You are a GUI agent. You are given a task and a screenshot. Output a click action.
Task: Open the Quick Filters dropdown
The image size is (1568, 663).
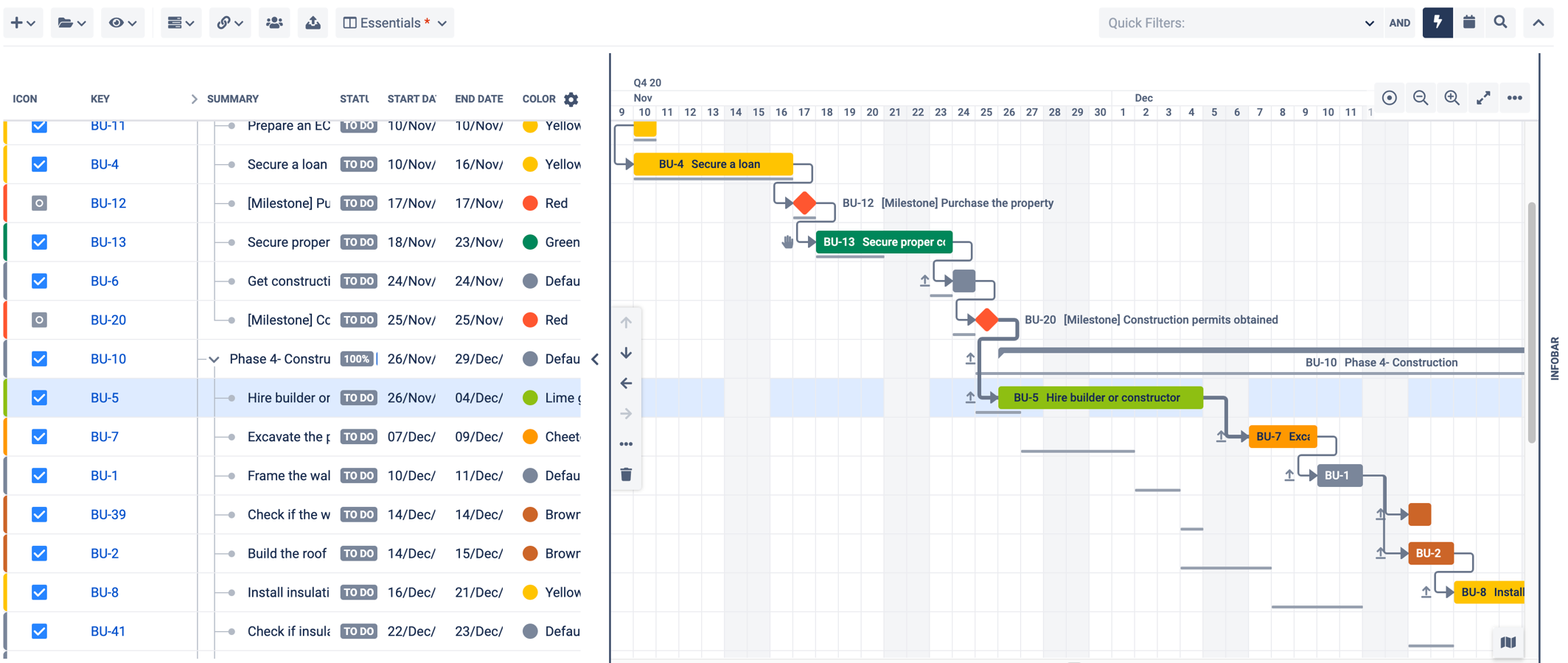tap(1238, 23)
